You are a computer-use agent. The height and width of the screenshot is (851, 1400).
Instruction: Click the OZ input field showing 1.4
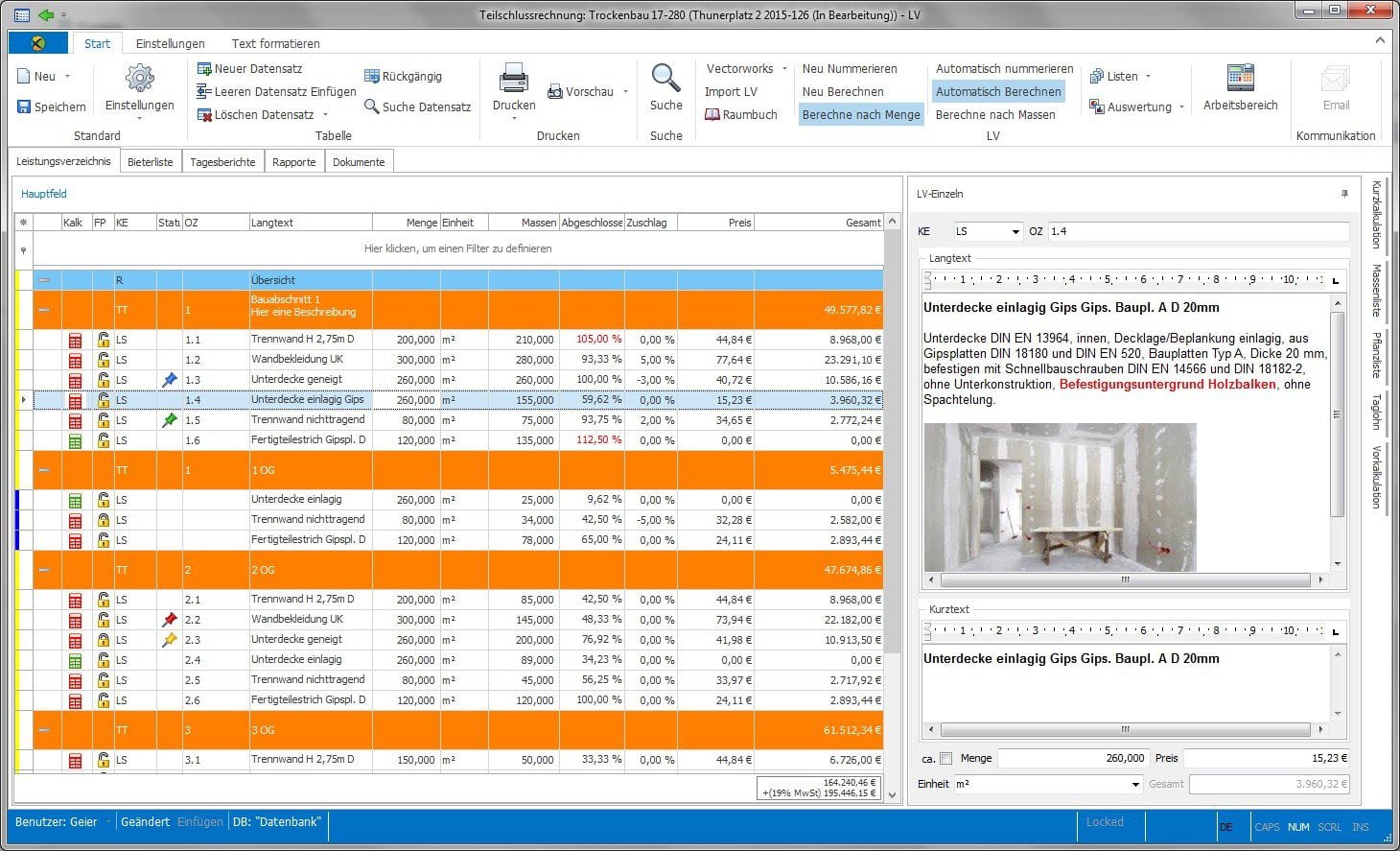pyautogui.click(x=1198, y=231)
